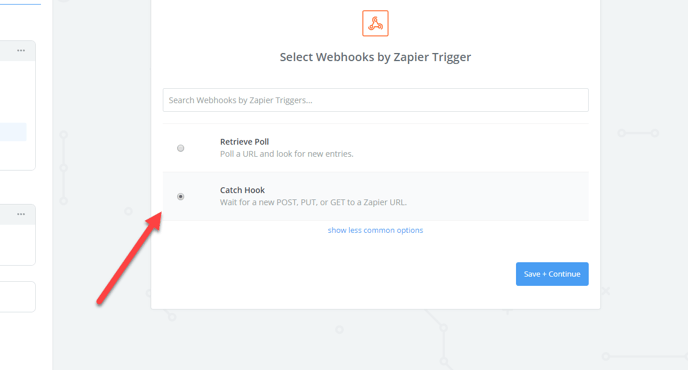Image resolution: width=688 pixels, height=370 pixels.
Task: Select the Retrieve Poll radio button
Action: pyautogui.click(x=180, y=148)
